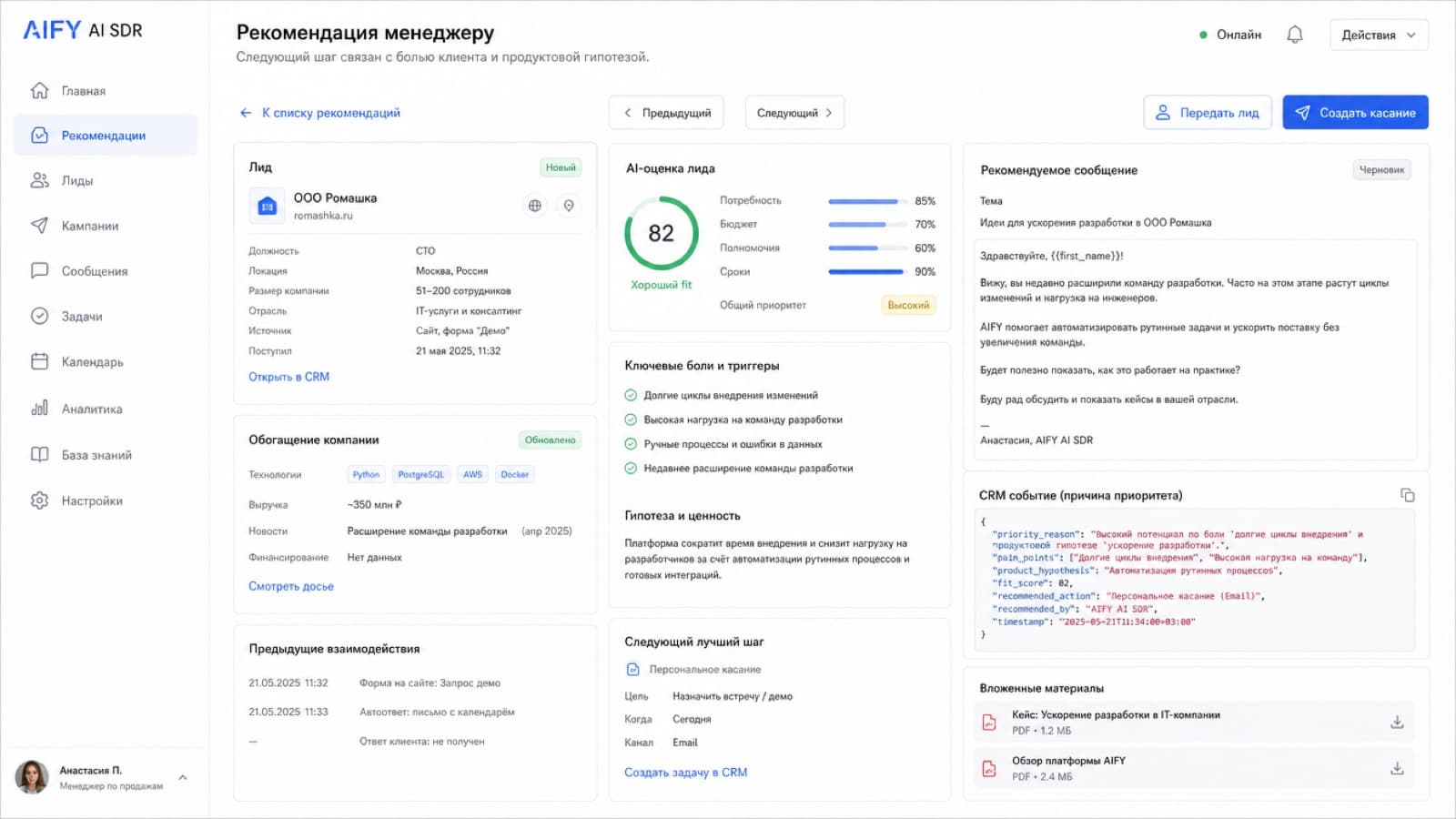The image size is (1456, 819).
Task: Follow the Создать задачу в CRM link
Action: (x=685, y=773)
